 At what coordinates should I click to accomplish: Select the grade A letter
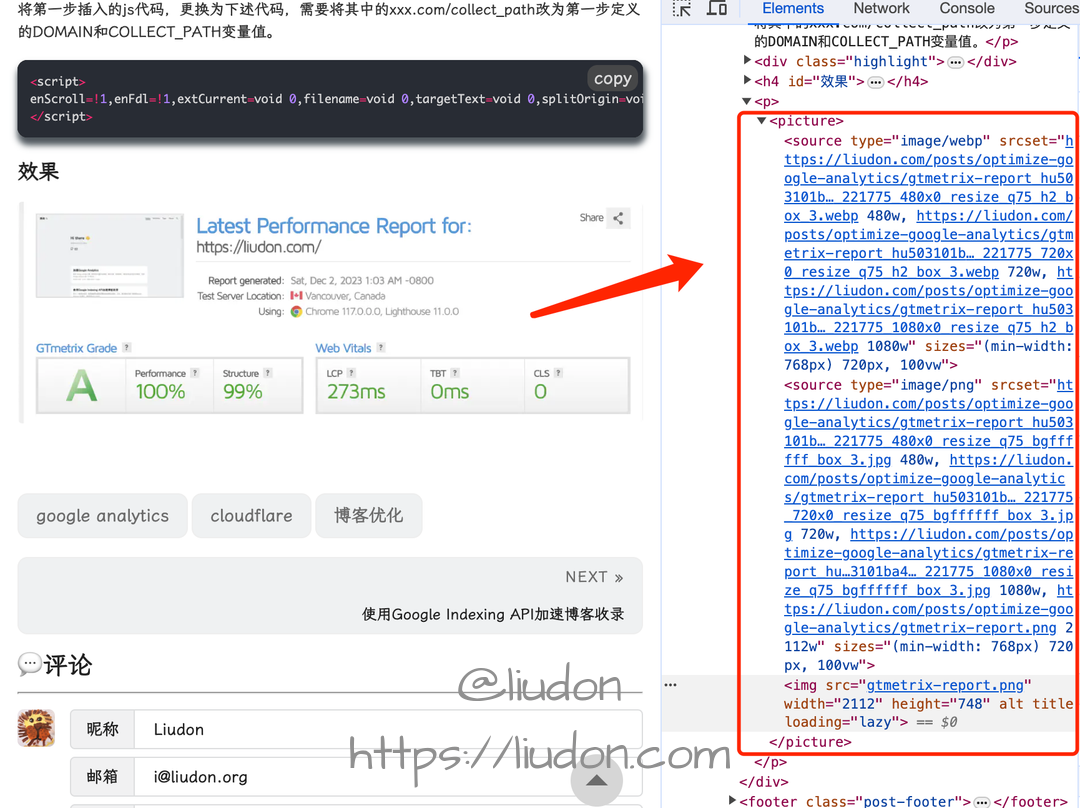tap(81, 386)
